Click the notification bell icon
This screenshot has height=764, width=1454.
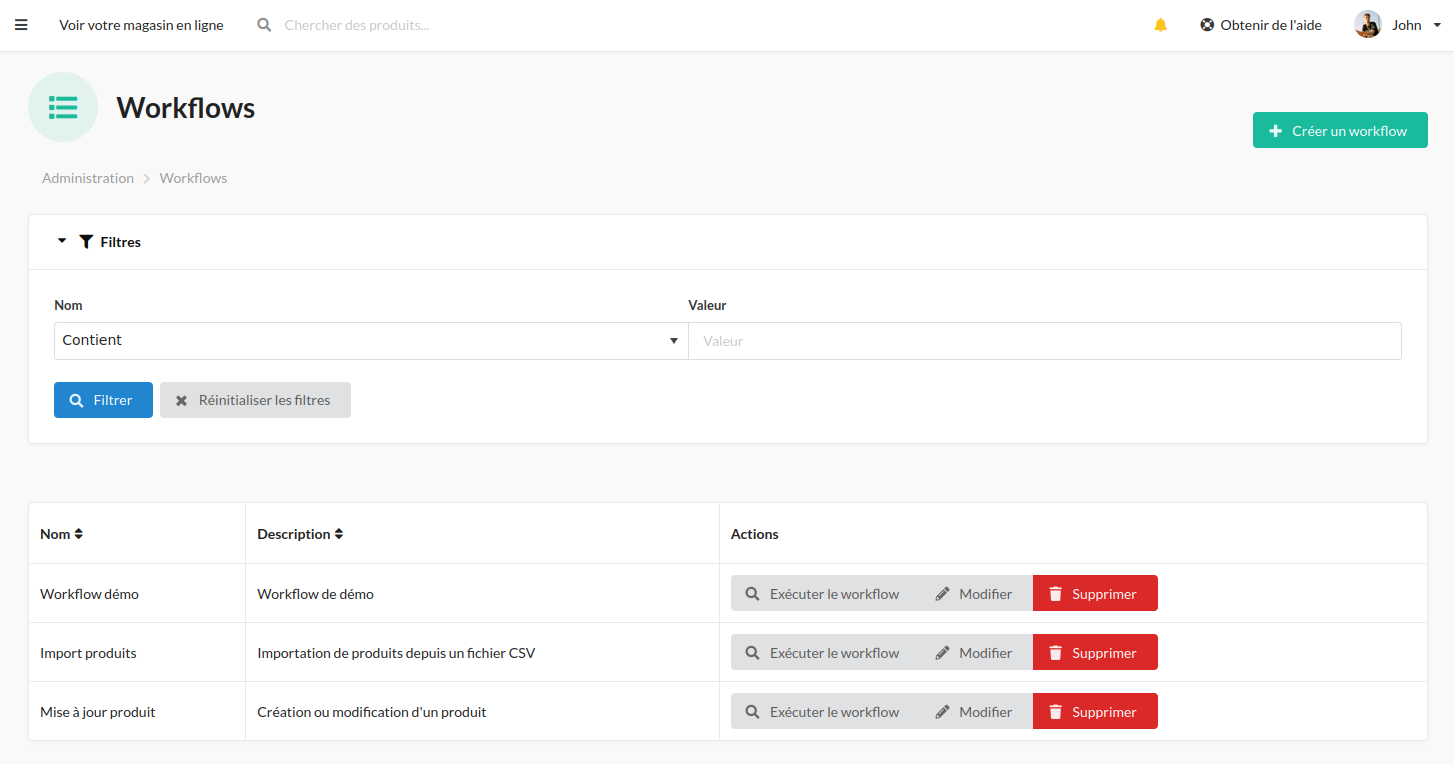[1160, 24]
